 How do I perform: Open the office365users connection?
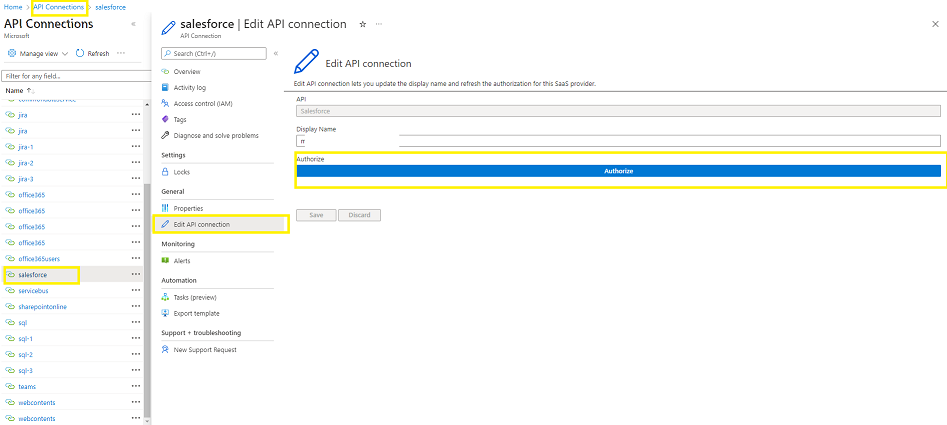[39, 258]
